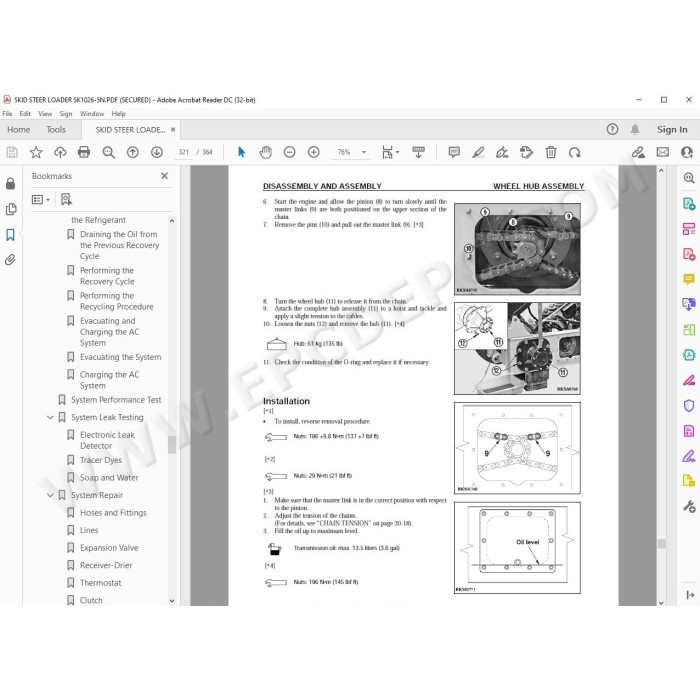Viewport: 700px width, 700px height.
Task: Open Protect shield tool in right pane
Action: 689,405
